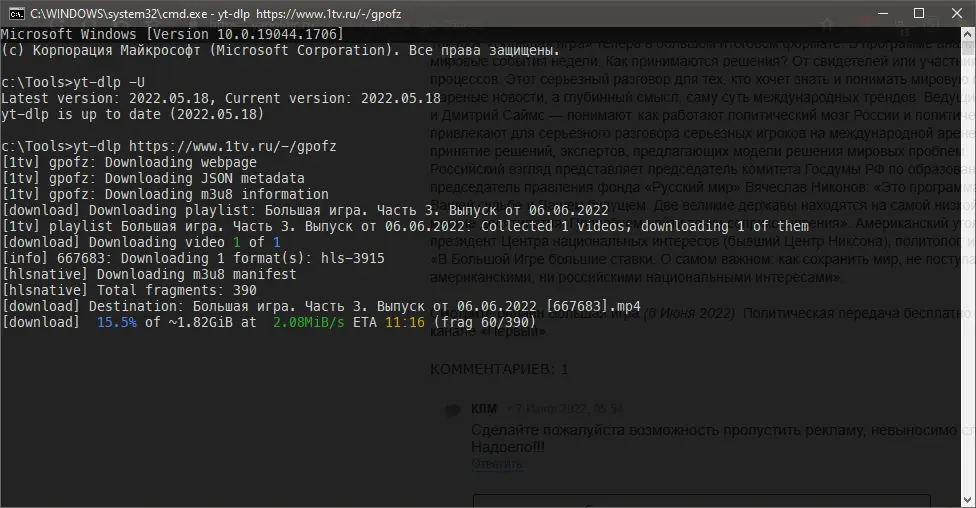The width and height of the screenshot is (976, 508).
Task: Click 'Microsoft Windows [Version 10.0.19044.1706]' line
Action: (172, 34)
